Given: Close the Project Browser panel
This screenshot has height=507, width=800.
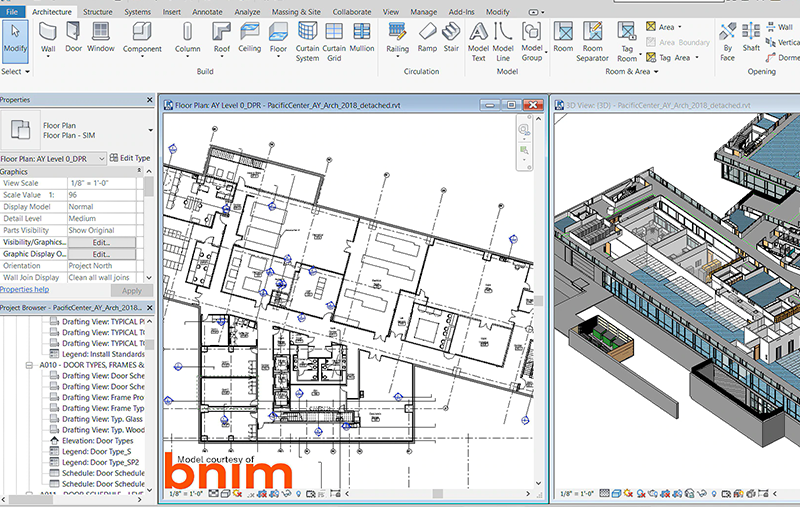Looking at the screenshot, I should pos(149,308).
